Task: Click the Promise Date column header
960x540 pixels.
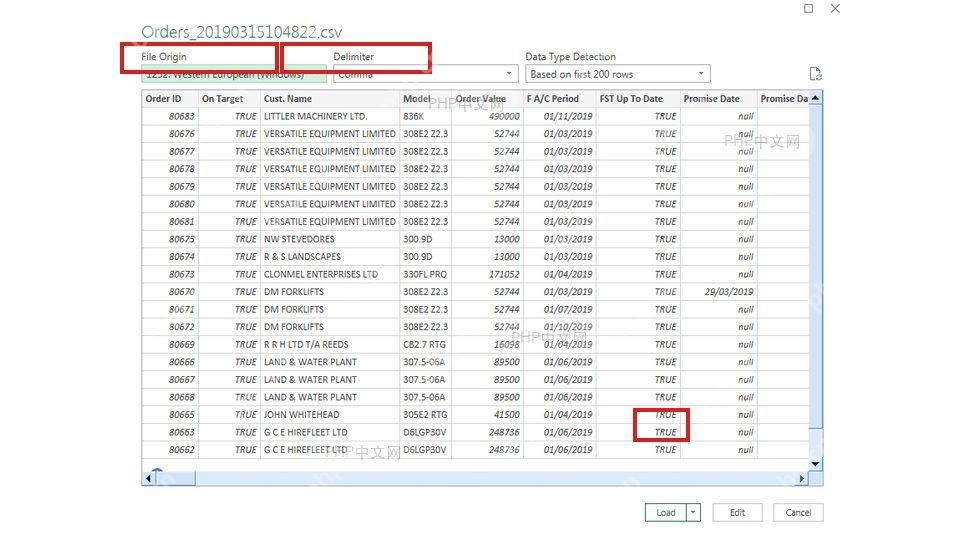Action: [718, 99]
